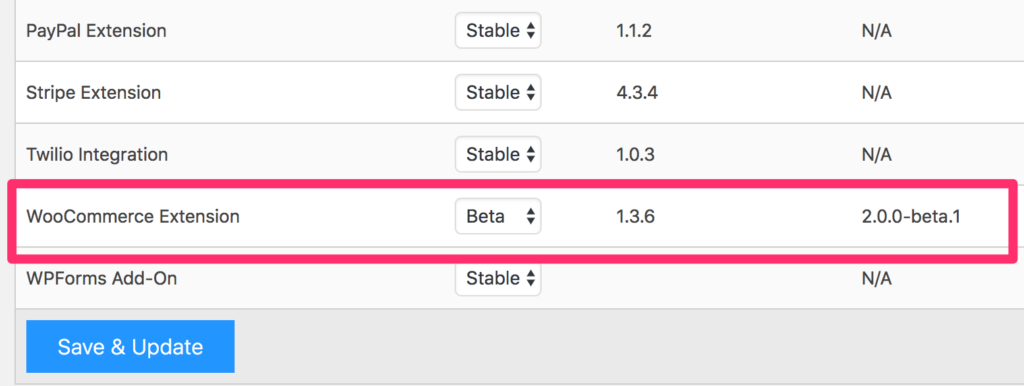Screen dimensions: 1024x386
Task: Click the up-down arrows on Stripe dropdown
Action: (x=530, y=92)
